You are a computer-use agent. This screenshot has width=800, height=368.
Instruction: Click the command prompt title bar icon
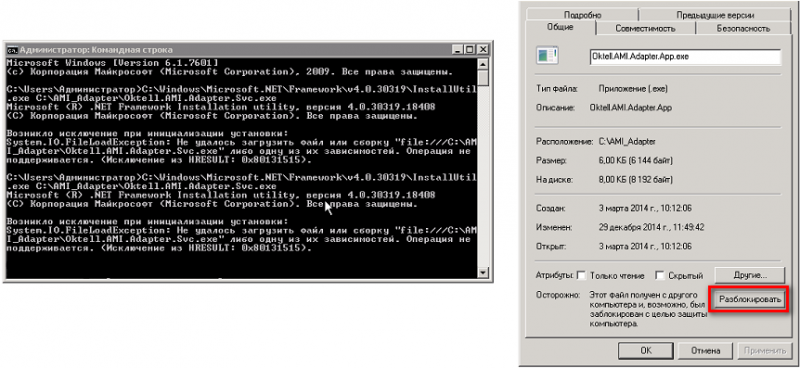(x=12, y=50)
